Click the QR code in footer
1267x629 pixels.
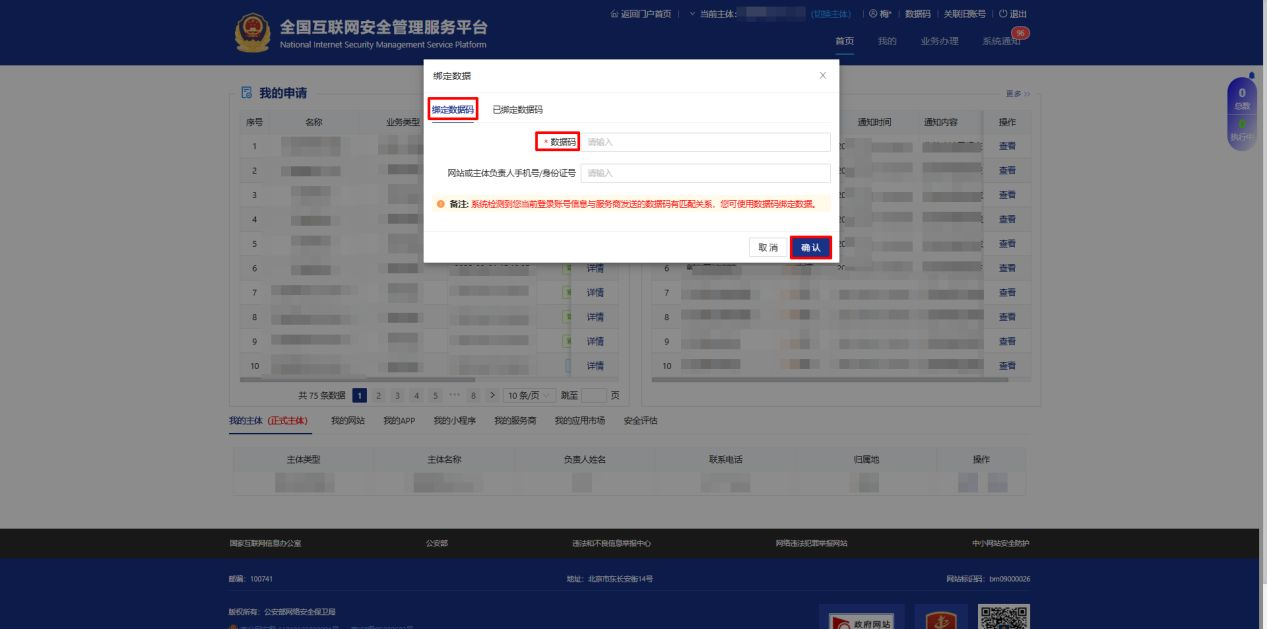tap(1004, 616)
